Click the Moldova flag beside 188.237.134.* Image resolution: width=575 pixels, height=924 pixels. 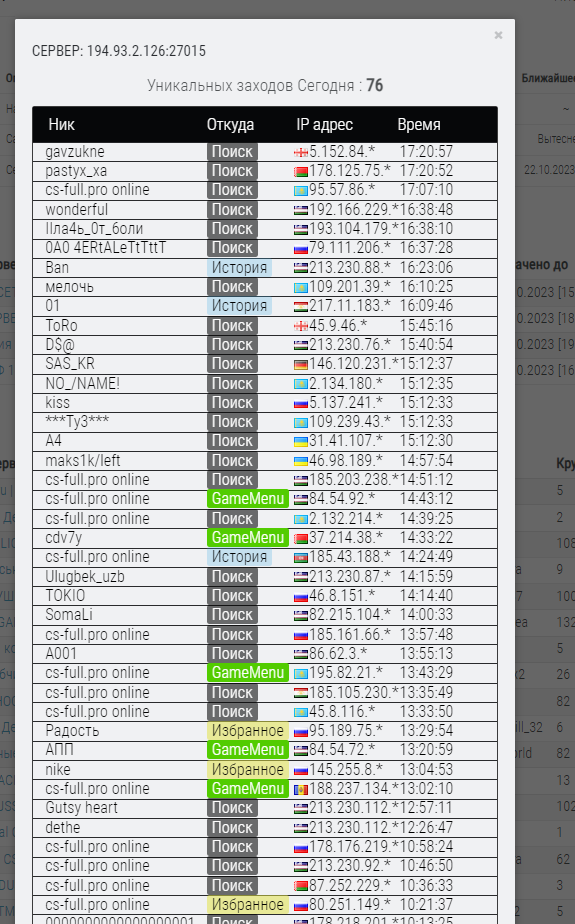pyautogui.click(x=301, y=790)
